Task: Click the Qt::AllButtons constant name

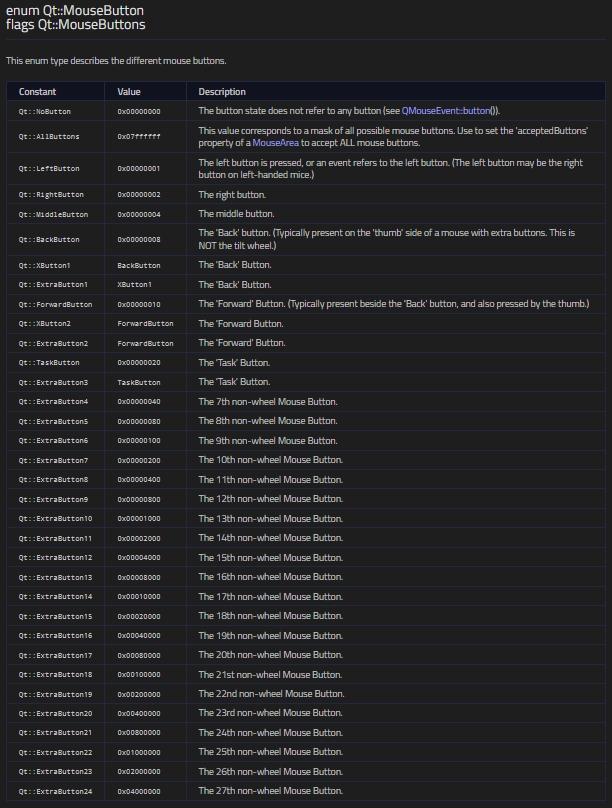Action: [x=48, y=137]
